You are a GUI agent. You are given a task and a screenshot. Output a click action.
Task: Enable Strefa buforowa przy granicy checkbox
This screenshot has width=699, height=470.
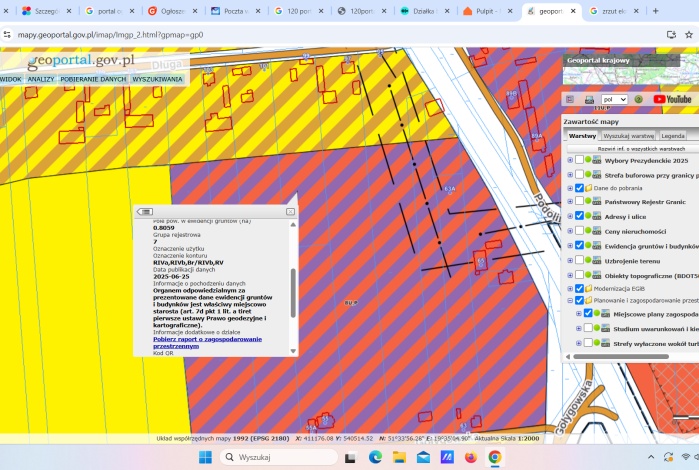point(579,174)
